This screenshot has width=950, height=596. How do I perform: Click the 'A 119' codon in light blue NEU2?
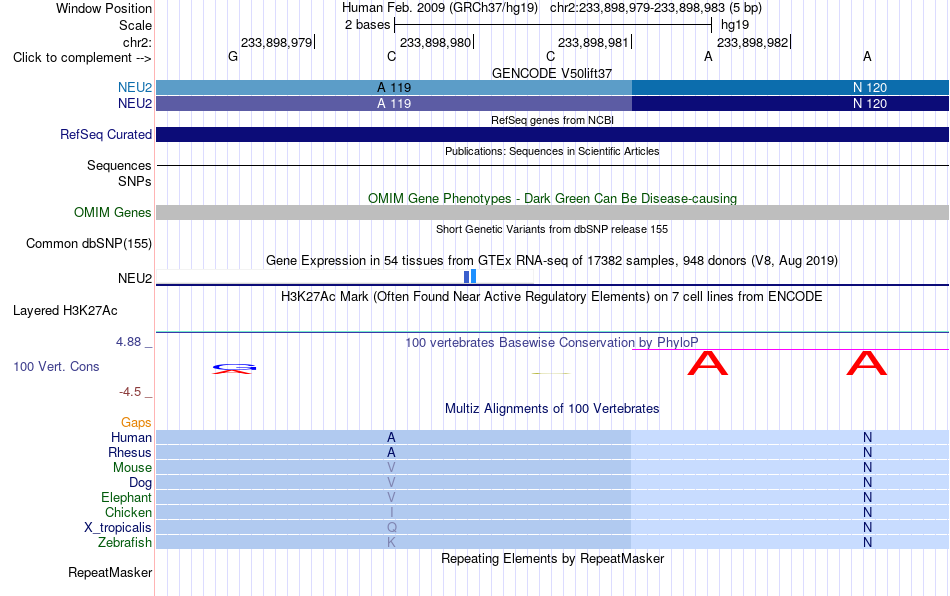tap(394, 88)
